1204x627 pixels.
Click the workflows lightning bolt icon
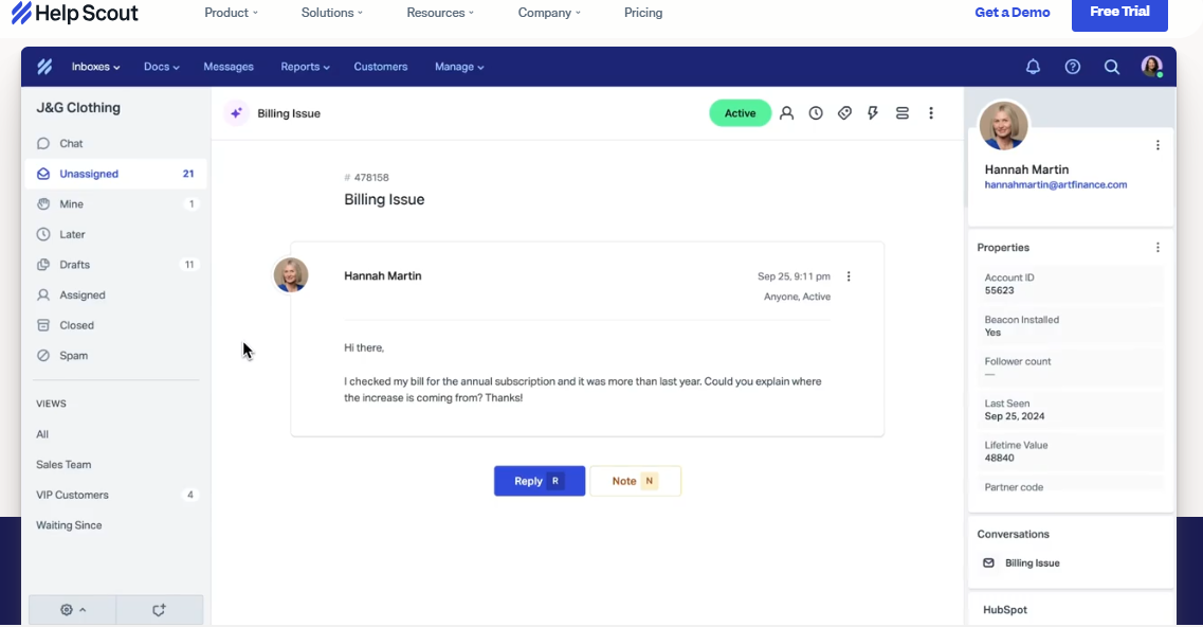click(873, 113)
